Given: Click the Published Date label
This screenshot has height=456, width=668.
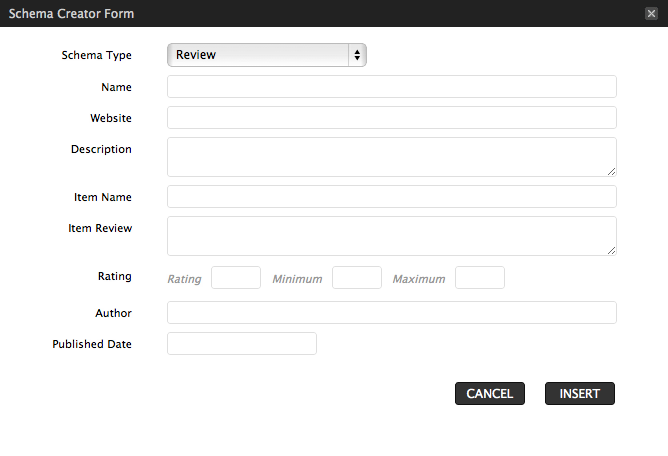Looking at the screenshot, I should (92, 344).
